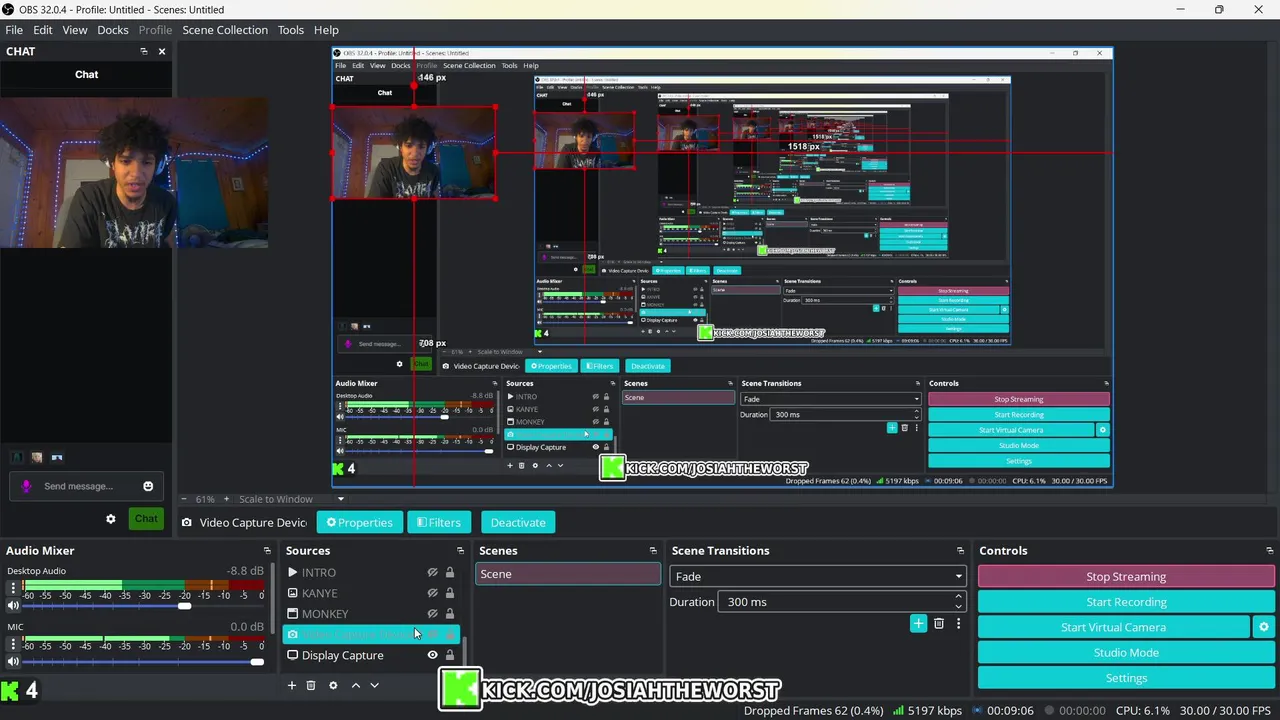Open the Fade transition dropdown
This screenshot has height=720, width=1280.
point(818,576)
